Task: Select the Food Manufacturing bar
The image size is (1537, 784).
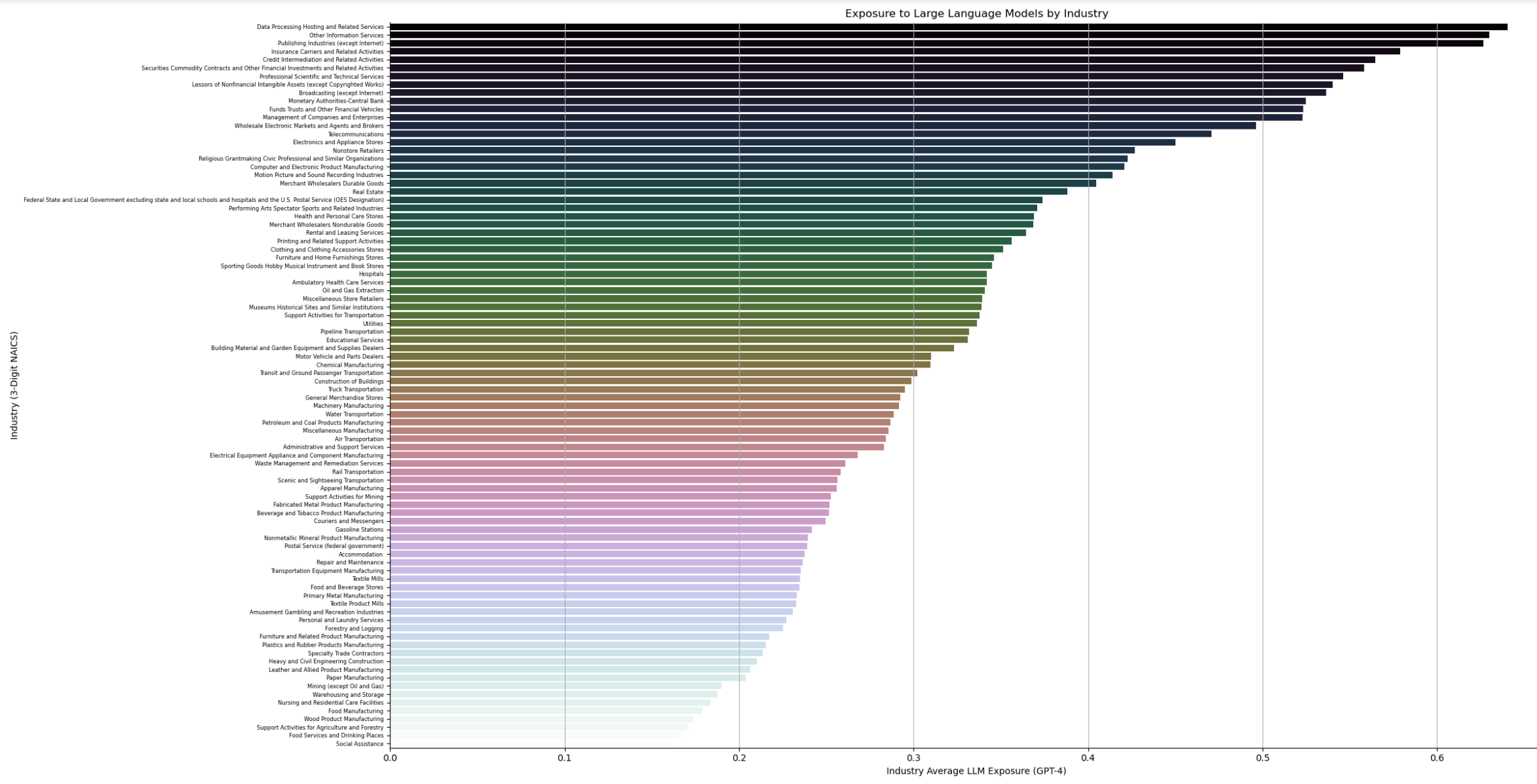Action: [545, 711]
